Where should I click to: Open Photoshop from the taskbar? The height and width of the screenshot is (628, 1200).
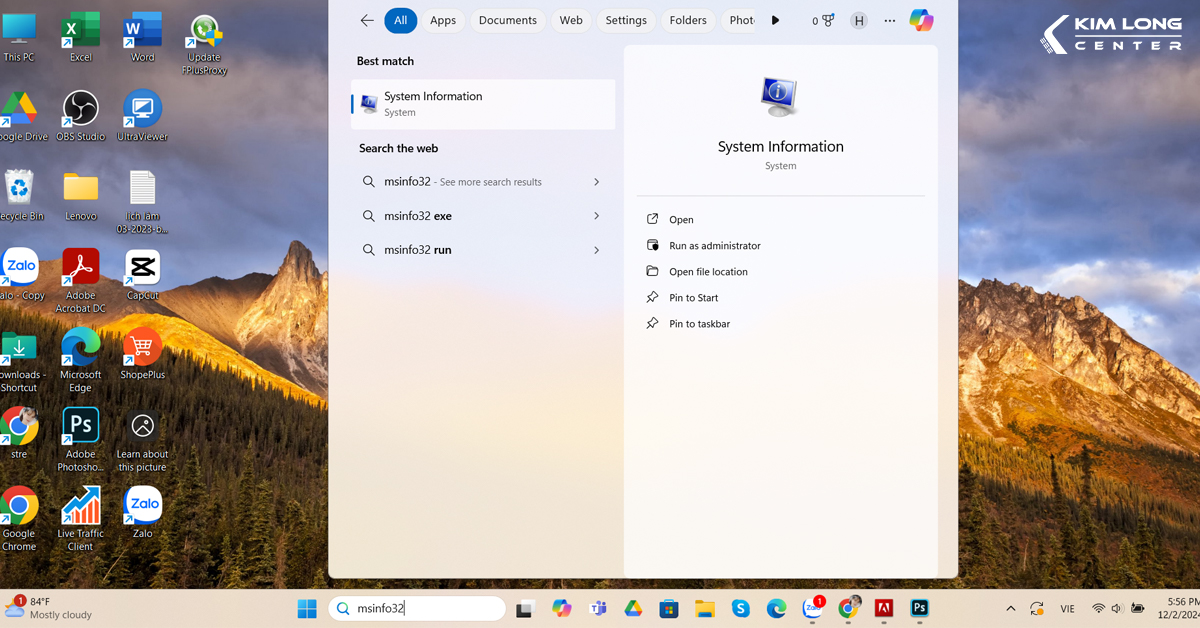[x=919, y=608]
